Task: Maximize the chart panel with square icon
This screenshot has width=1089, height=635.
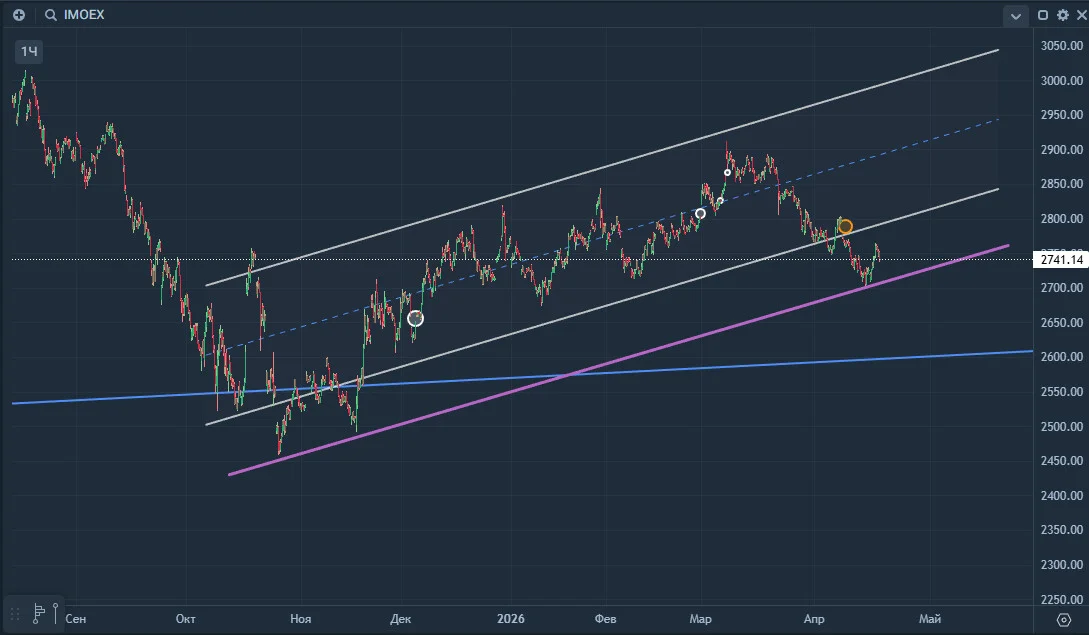Action: tap(1042, 15)
